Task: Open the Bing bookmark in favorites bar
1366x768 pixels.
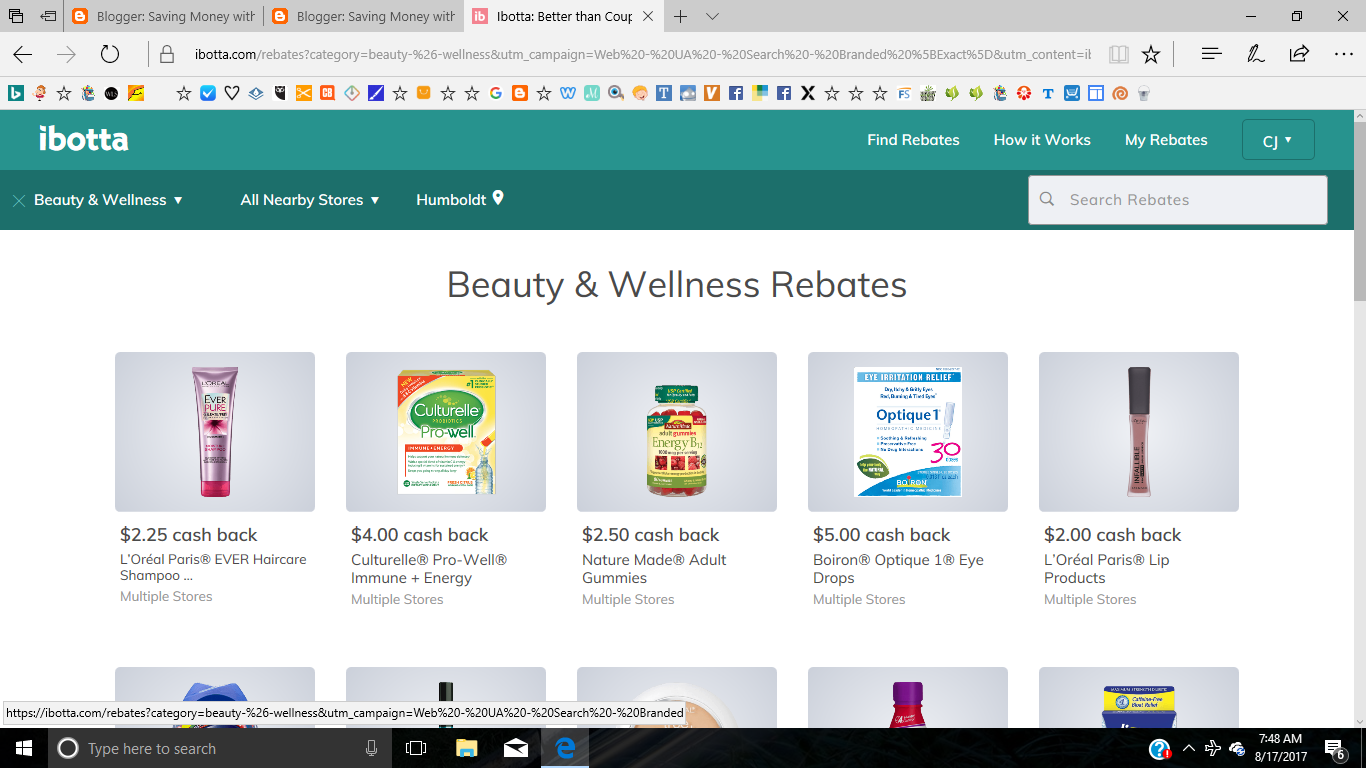Action: coord(16,93)
